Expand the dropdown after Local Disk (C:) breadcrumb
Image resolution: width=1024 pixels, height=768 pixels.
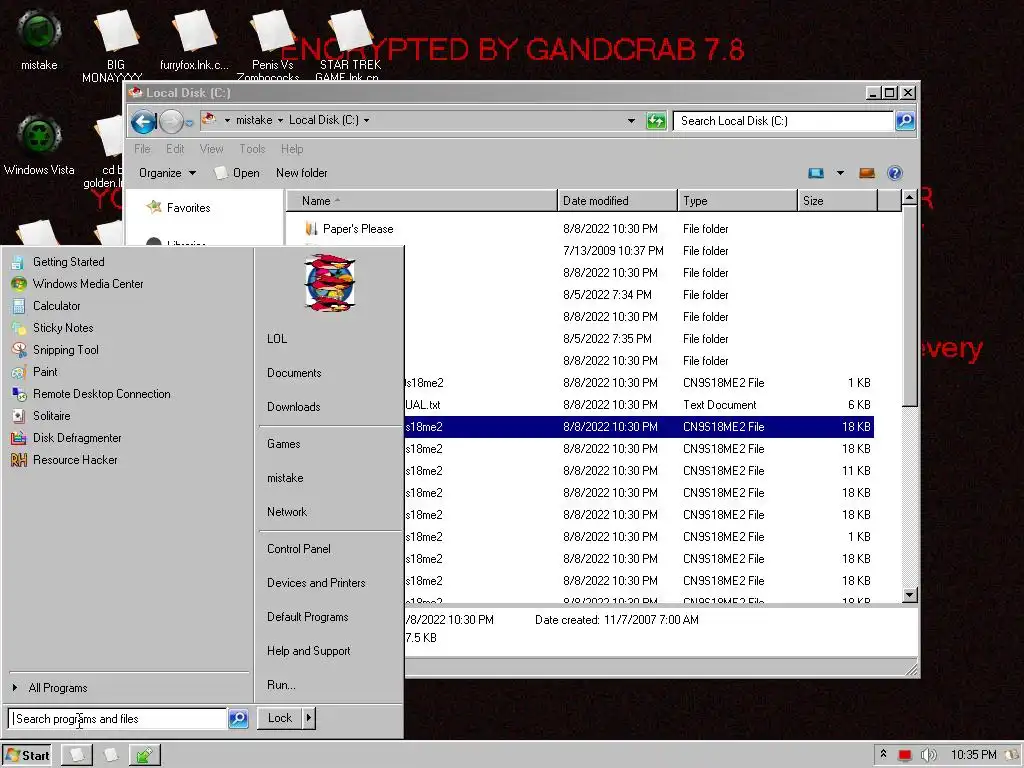click(366, 120)
